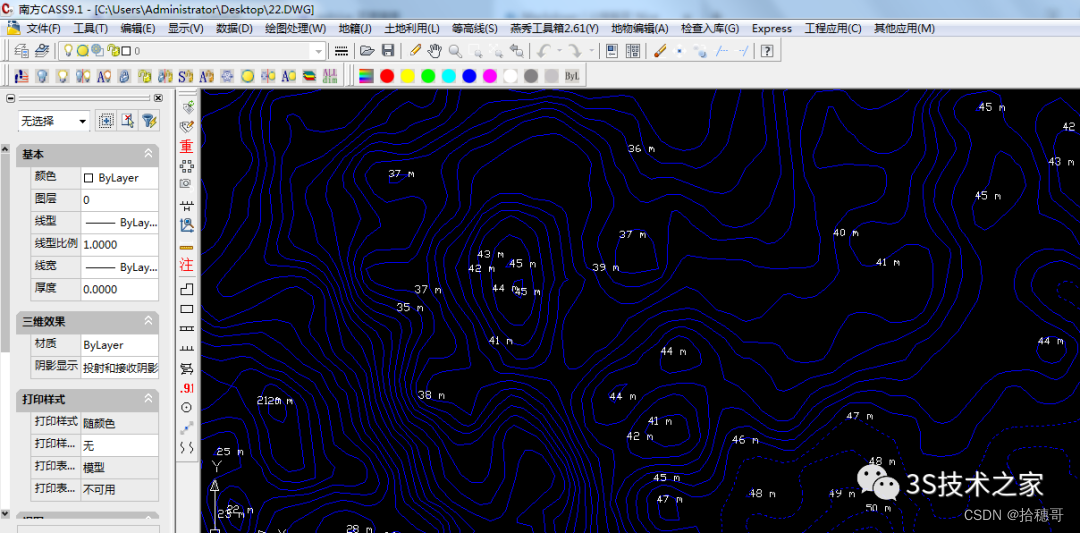
Task: Collapse the 基本 properties section
Action: tap(148, 154)
